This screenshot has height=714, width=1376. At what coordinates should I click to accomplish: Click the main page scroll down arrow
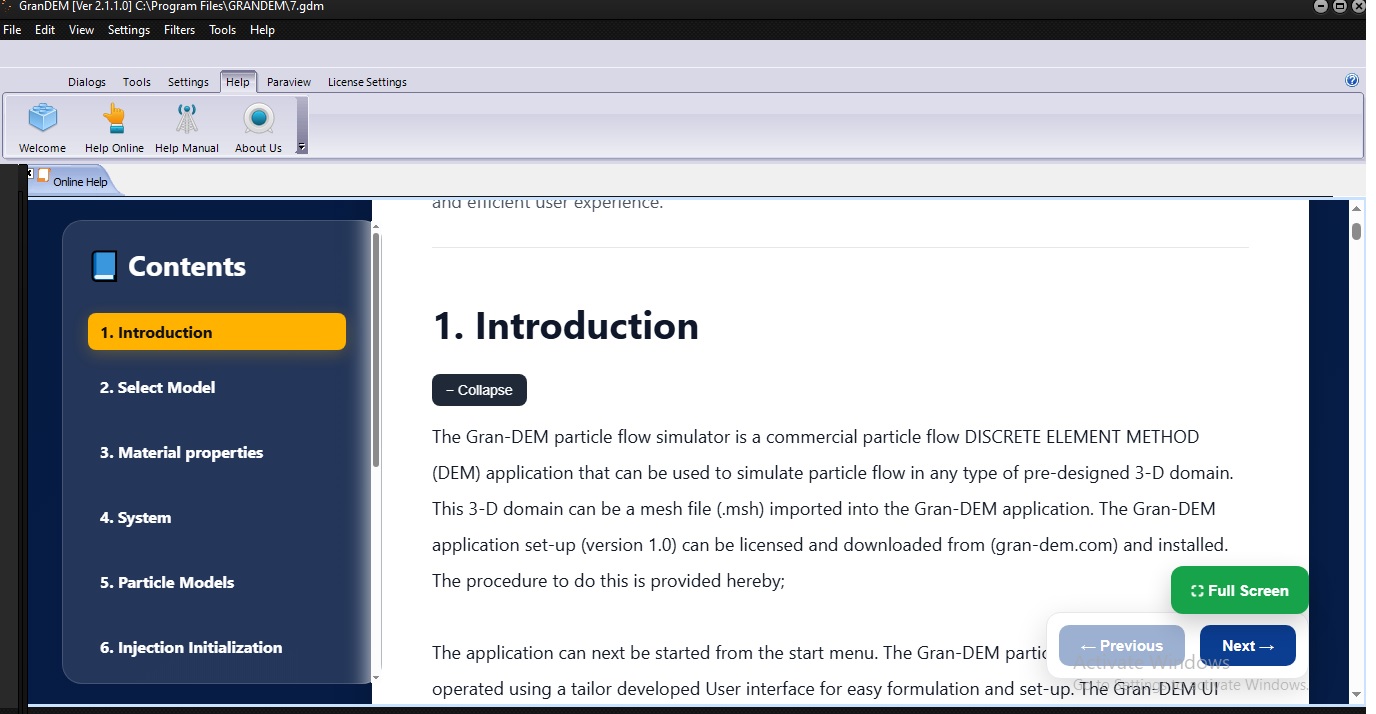tap(1356, 694)
